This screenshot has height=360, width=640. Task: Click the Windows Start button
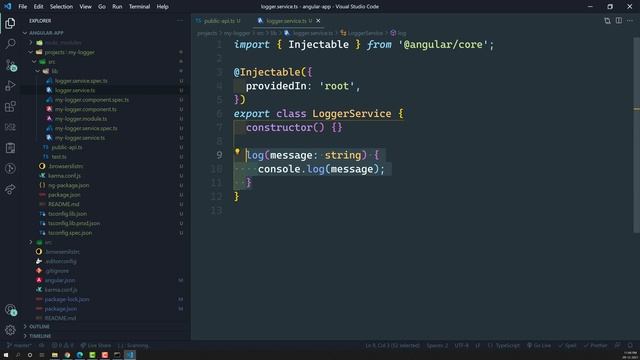pyautogui.click(x=6, y=355)
